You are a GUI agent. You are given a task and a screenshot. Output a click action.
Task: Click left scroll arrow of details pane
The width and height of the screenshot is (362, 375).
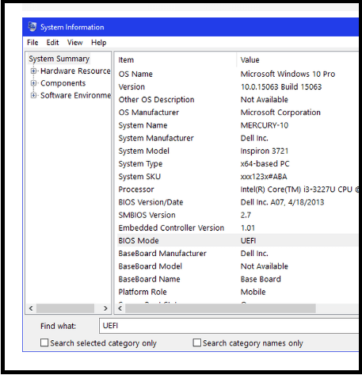click(x=120, y=308)
